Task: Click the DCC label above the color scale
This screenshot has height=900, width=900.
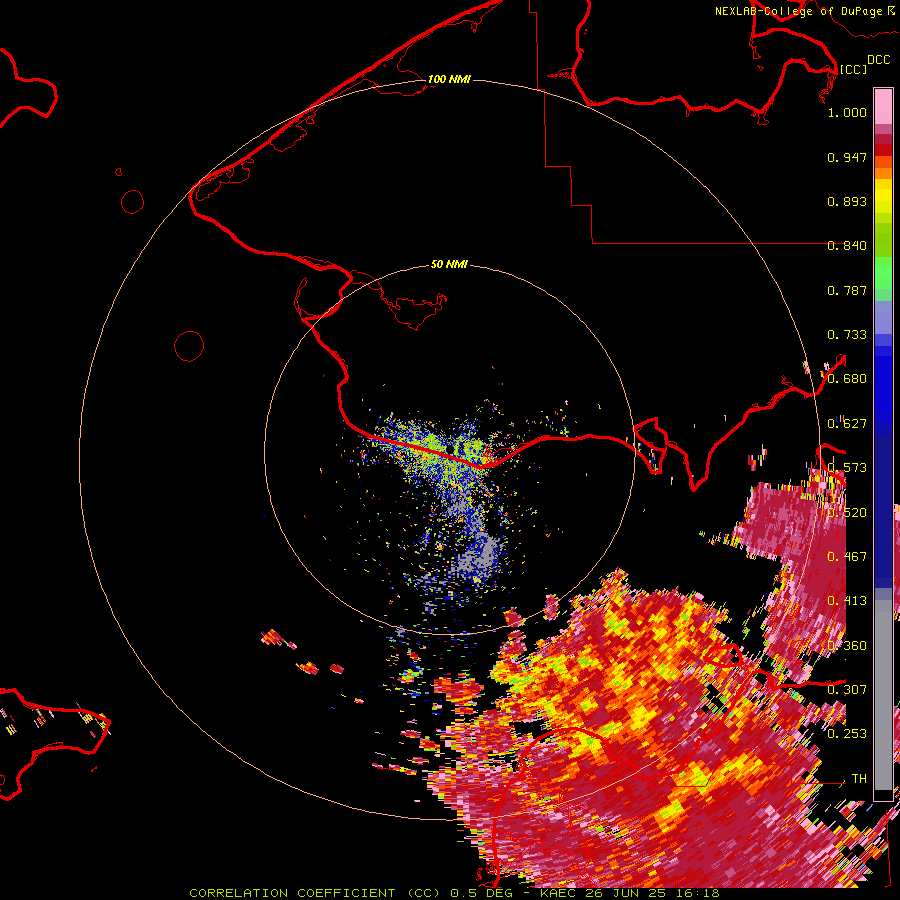Action: click(x=878, y=60)
